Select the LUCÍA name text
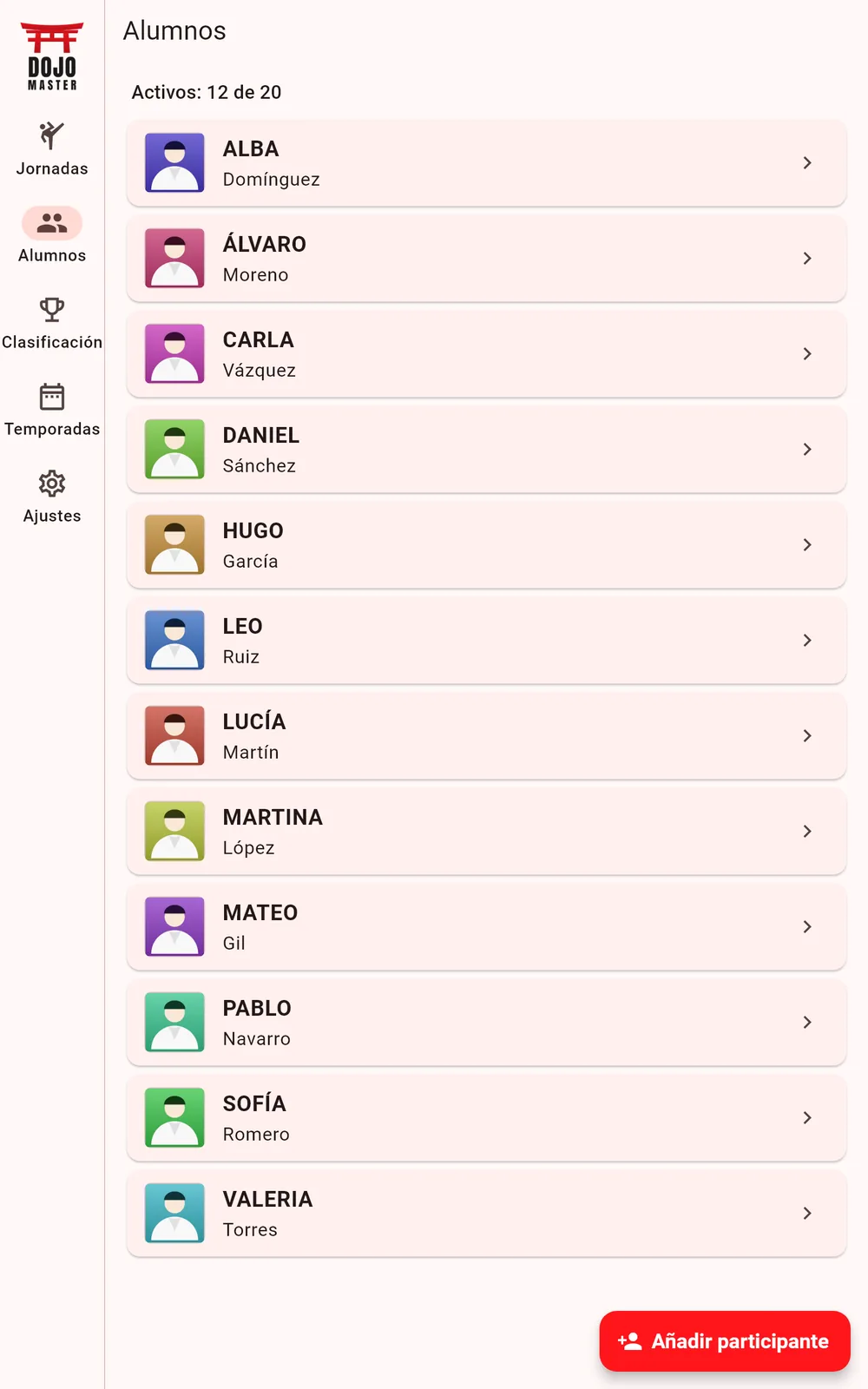868x1389 pixels. pos(254,721)
